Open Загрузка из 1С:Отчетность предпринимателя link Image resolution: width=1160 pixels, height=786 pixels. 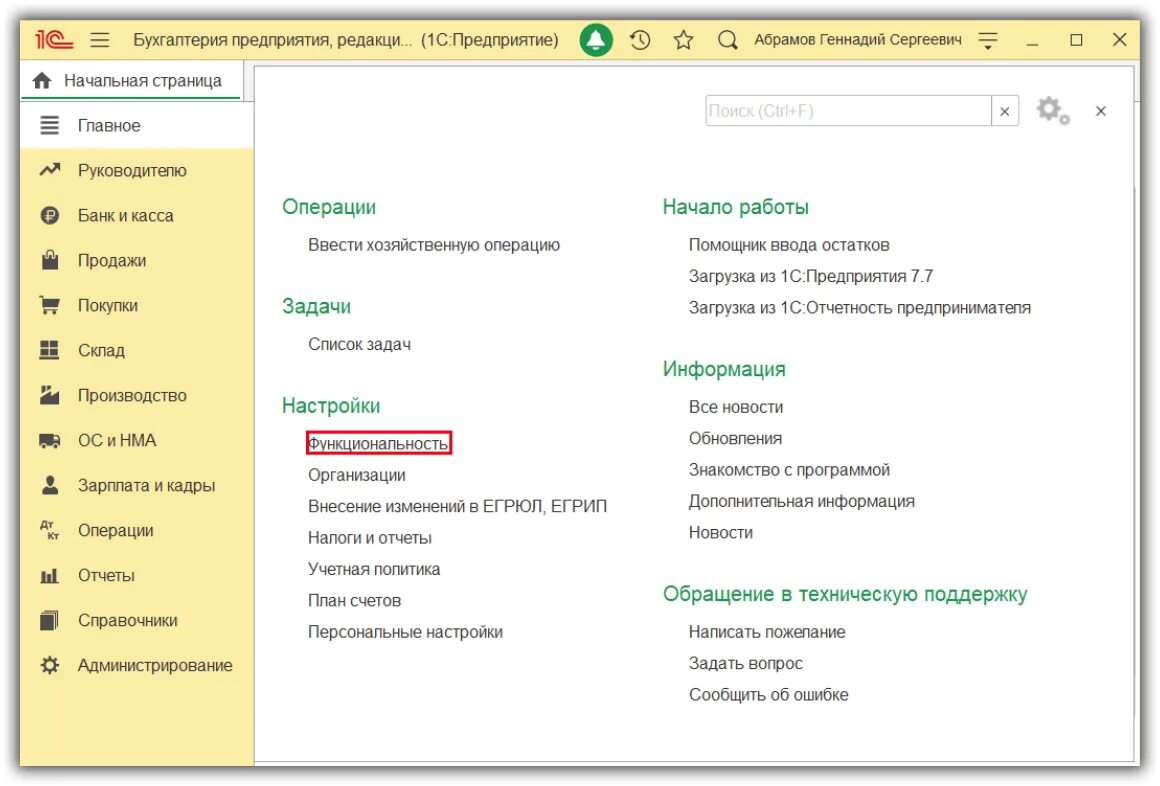click(x=860, y=308)
